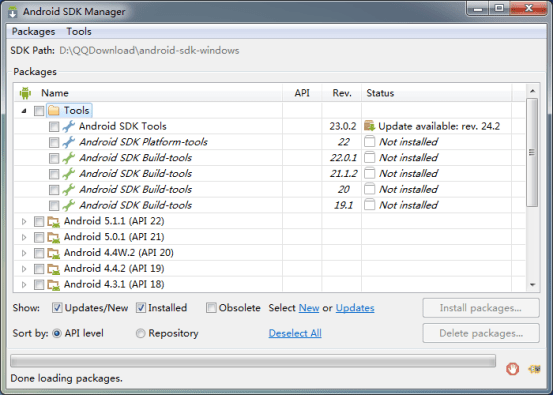The height and width of the screenshot is (395, 553).
Task: Expand Android 4.3.1 (API 18) group
Action: point(24,285)
